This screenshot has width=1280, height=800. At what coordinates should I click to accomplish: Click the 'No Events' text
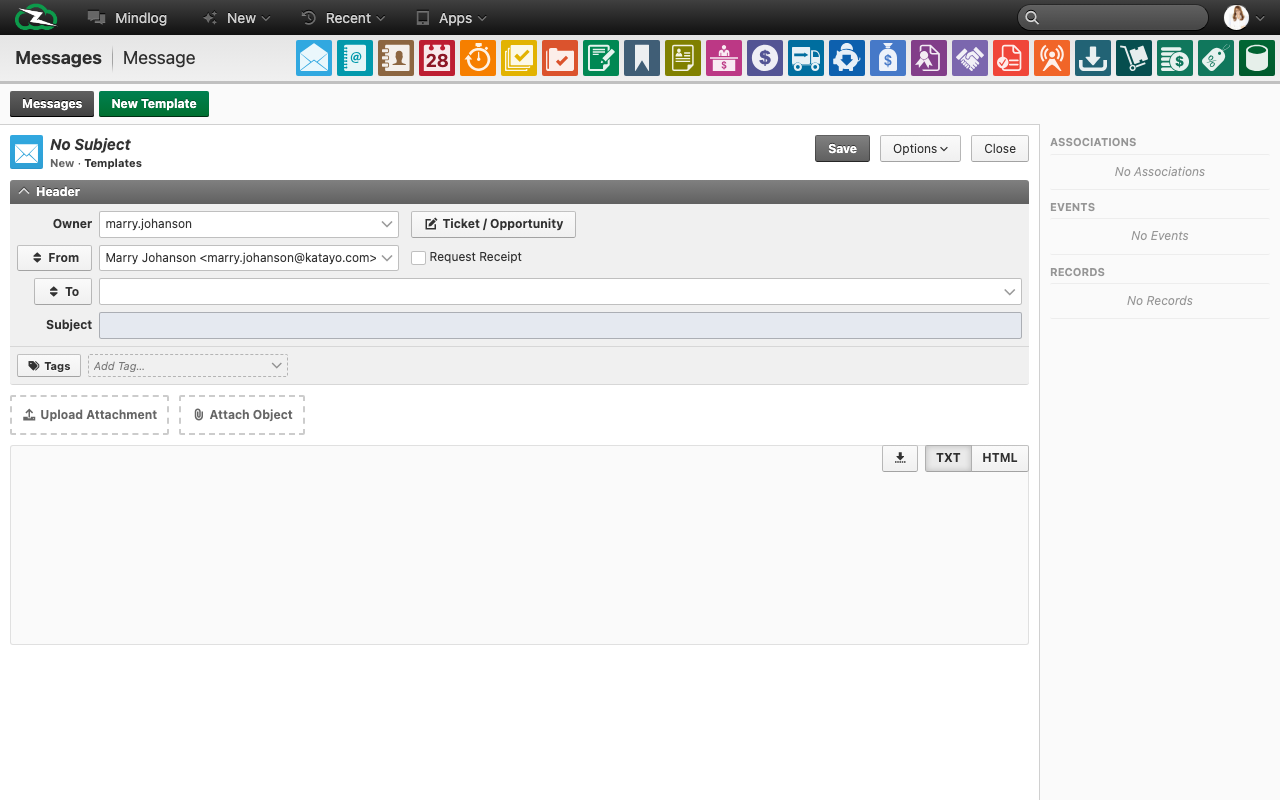(x=1160, y=236)
